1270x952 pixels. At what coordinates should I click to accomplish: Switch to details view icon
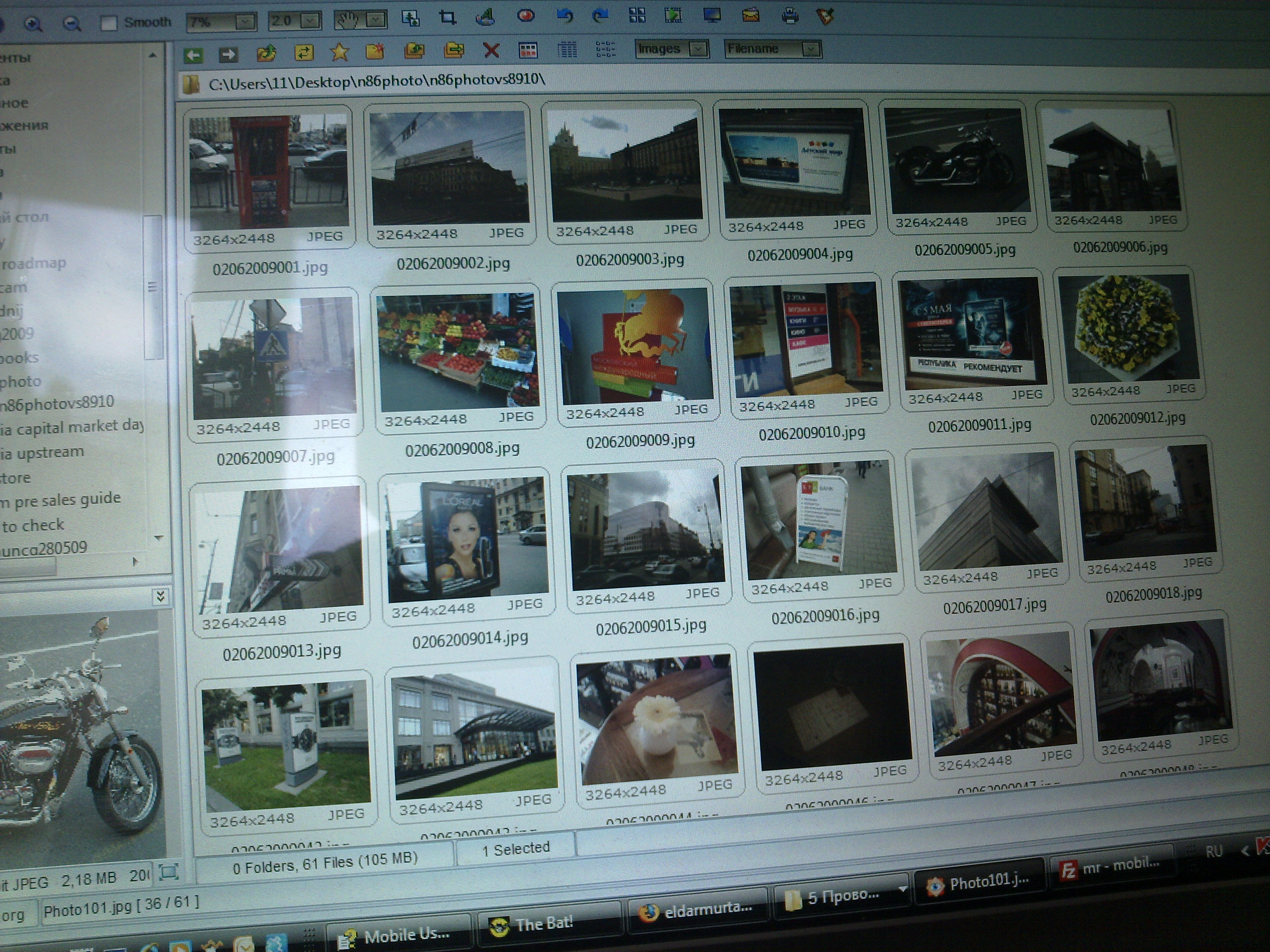[567, 50]
